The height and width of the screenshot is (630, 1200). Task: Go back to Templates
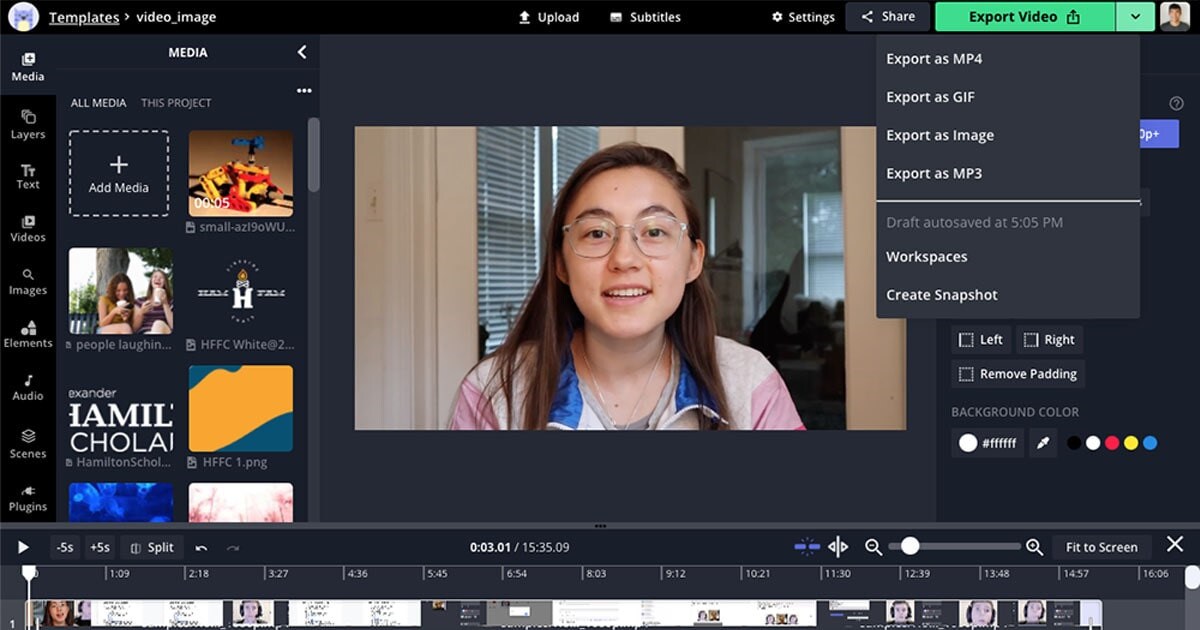(x=83, y=16)
